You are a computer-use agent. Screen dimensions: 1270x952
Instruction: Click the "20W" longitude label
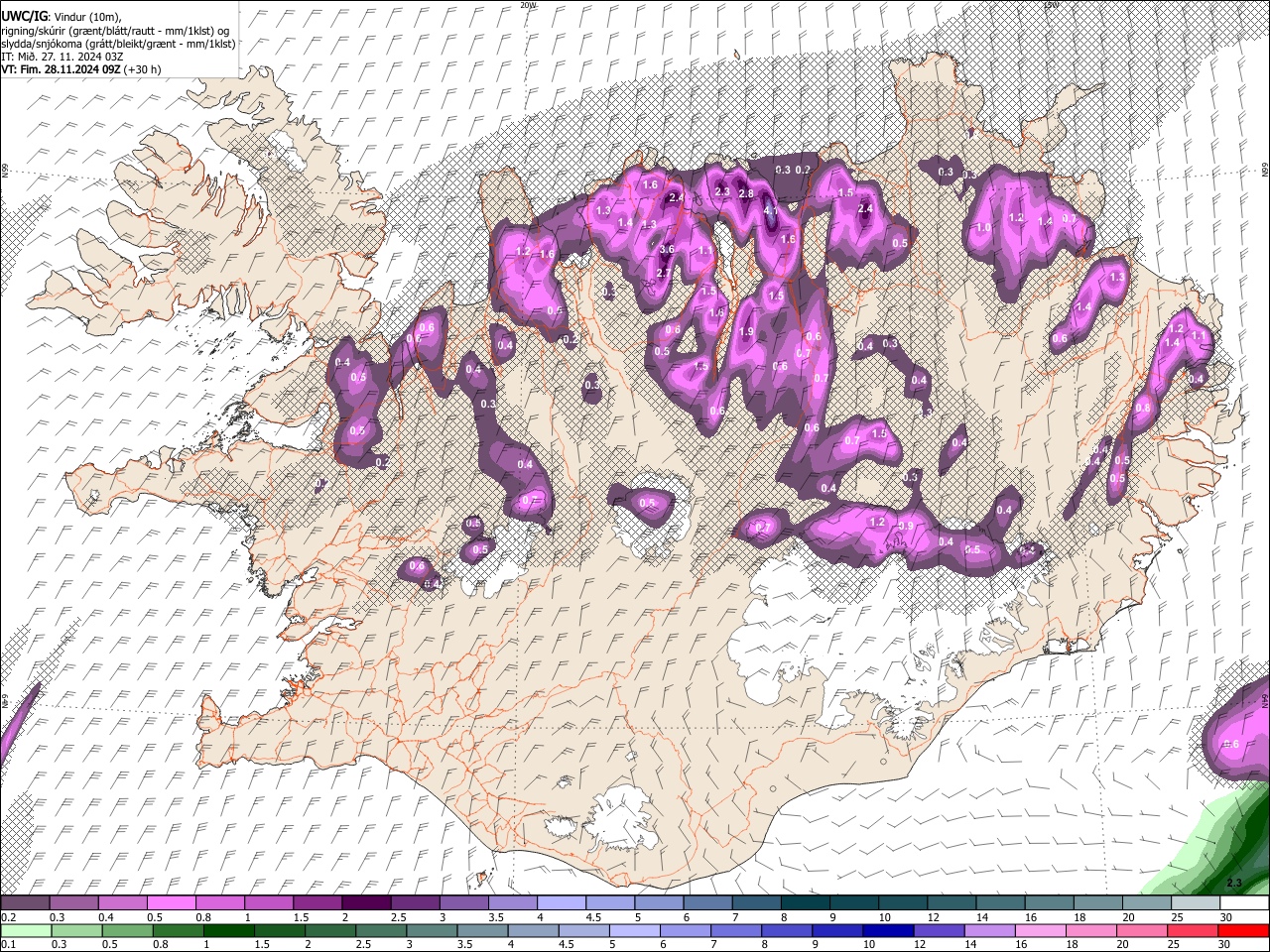click(x=528, y=5)
